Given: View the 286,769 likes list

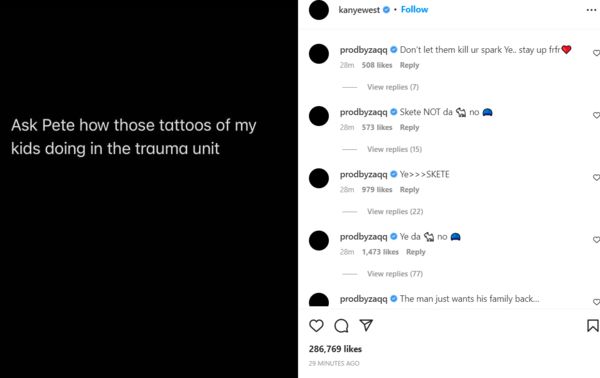Looking at the screenshot, I should [x=335, y=349].
